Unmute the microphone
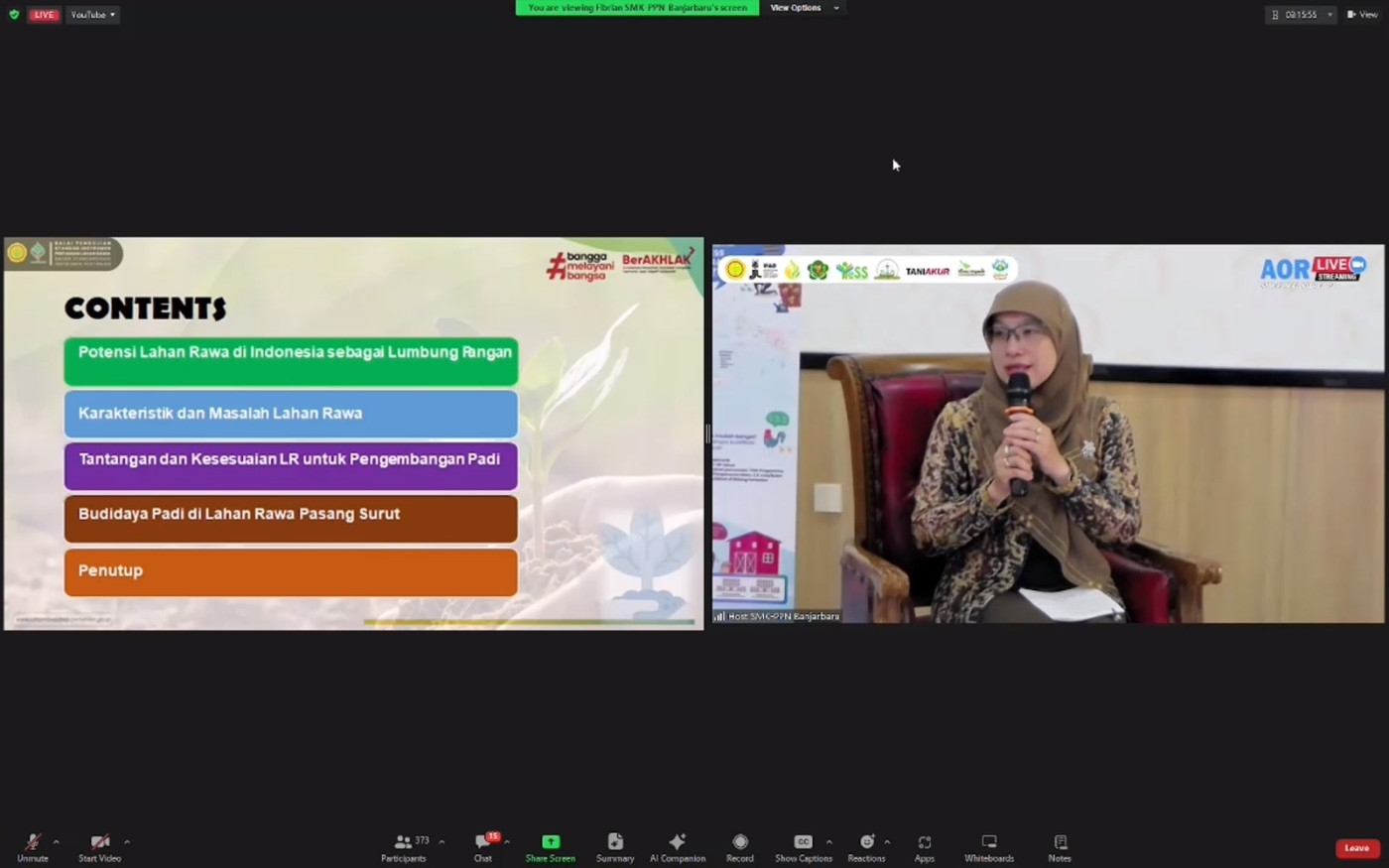 click(x=33, y=842)
